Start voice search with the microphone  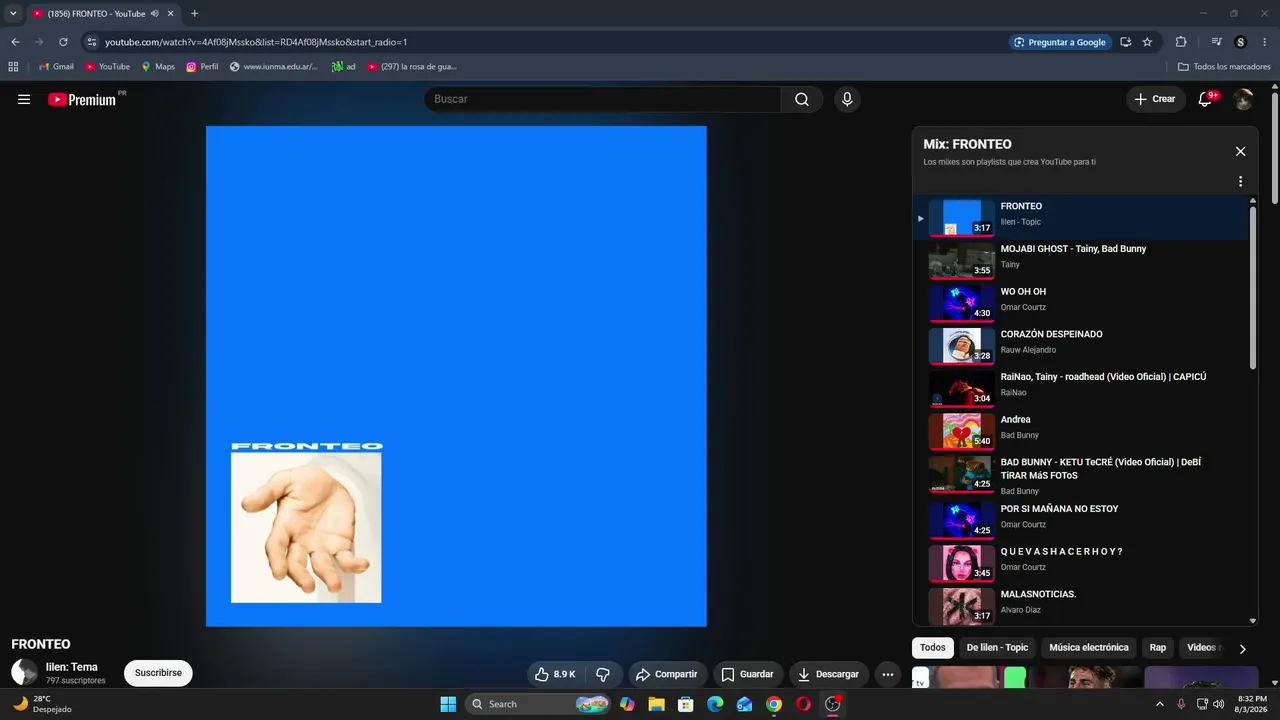pyautogui.click(x=847, y=99)
